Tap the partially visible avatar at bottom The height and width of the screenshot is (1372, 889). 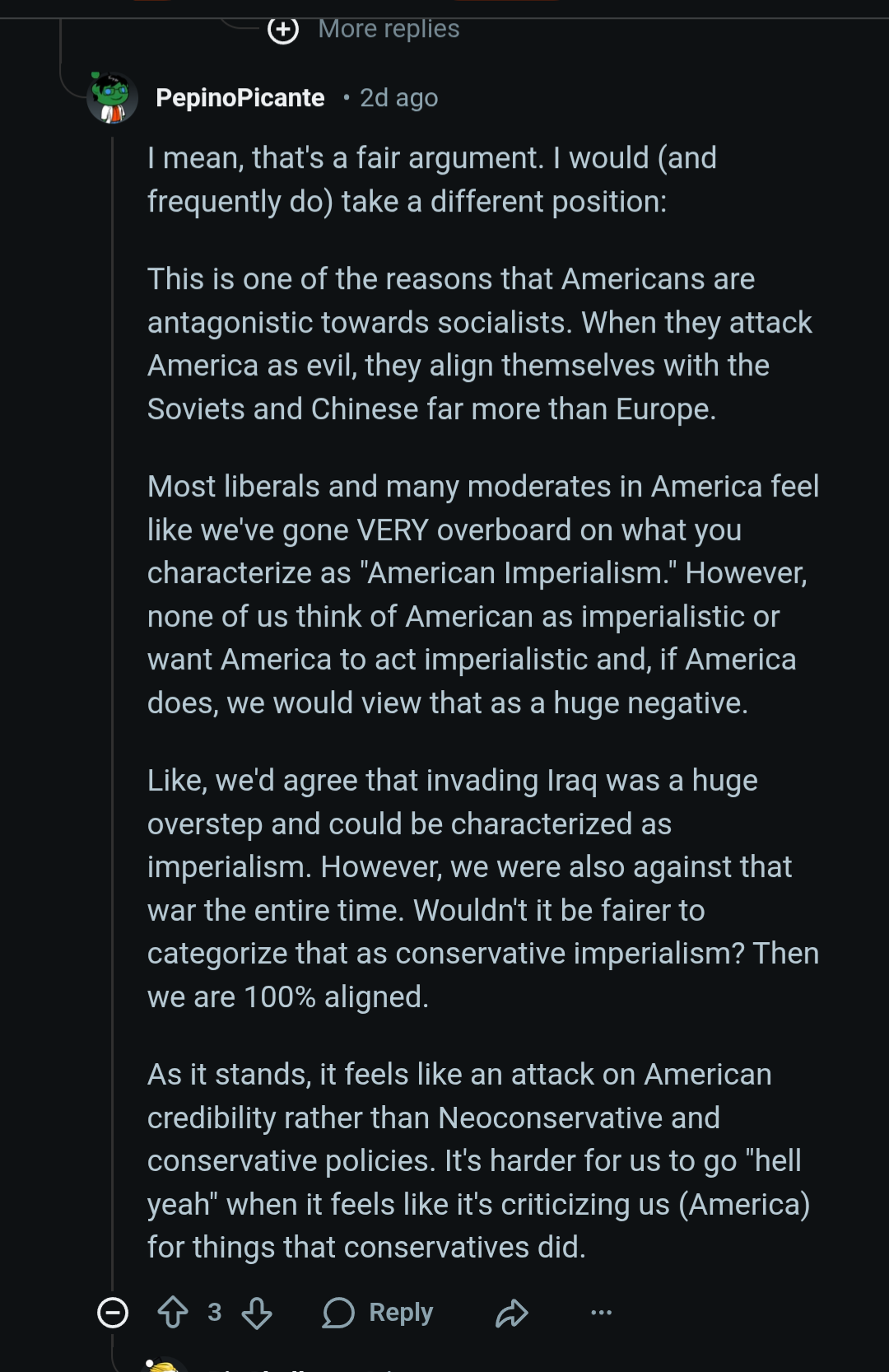[165, 1365]
